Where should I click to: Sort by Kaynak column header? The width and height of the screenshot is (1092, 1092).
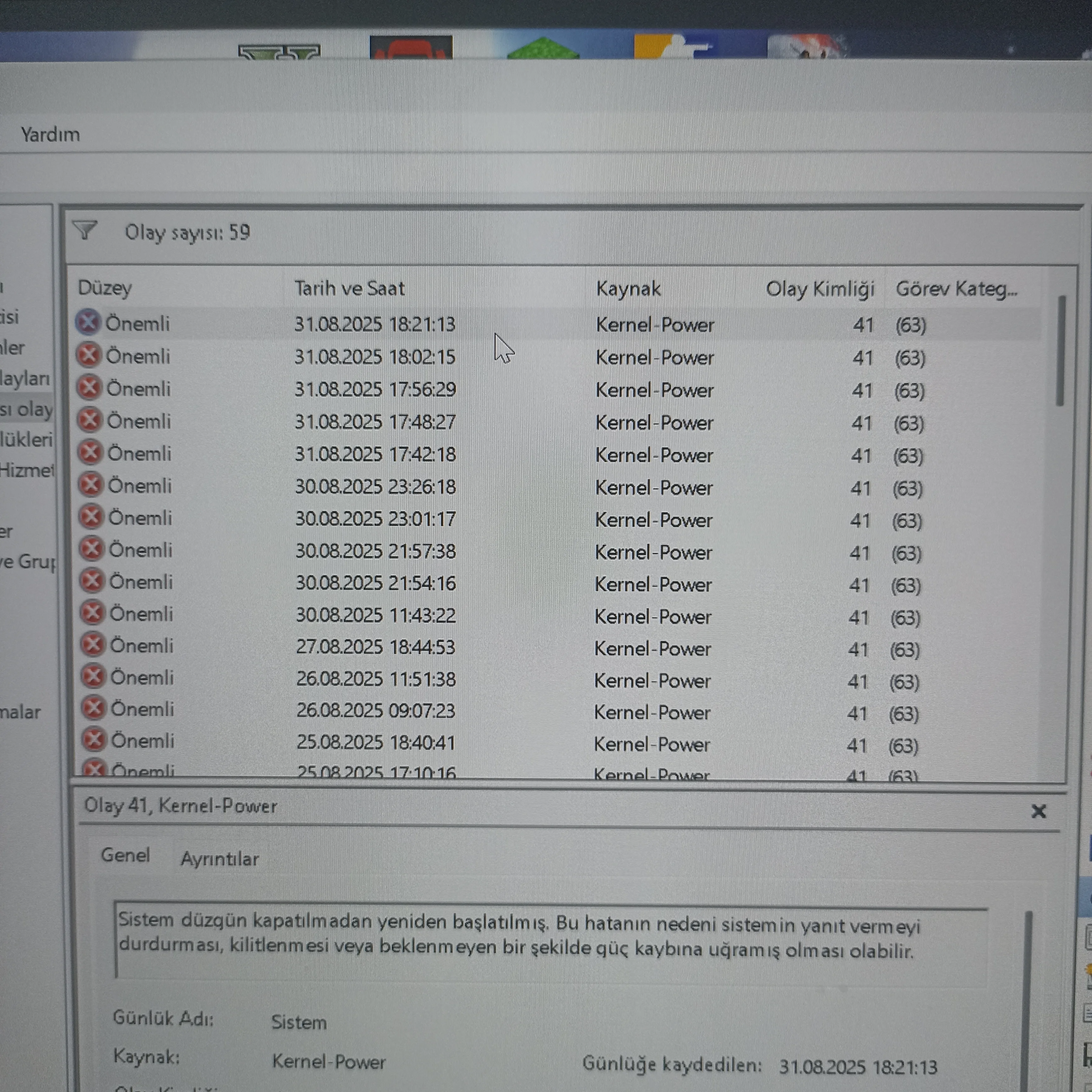point(628,289)
